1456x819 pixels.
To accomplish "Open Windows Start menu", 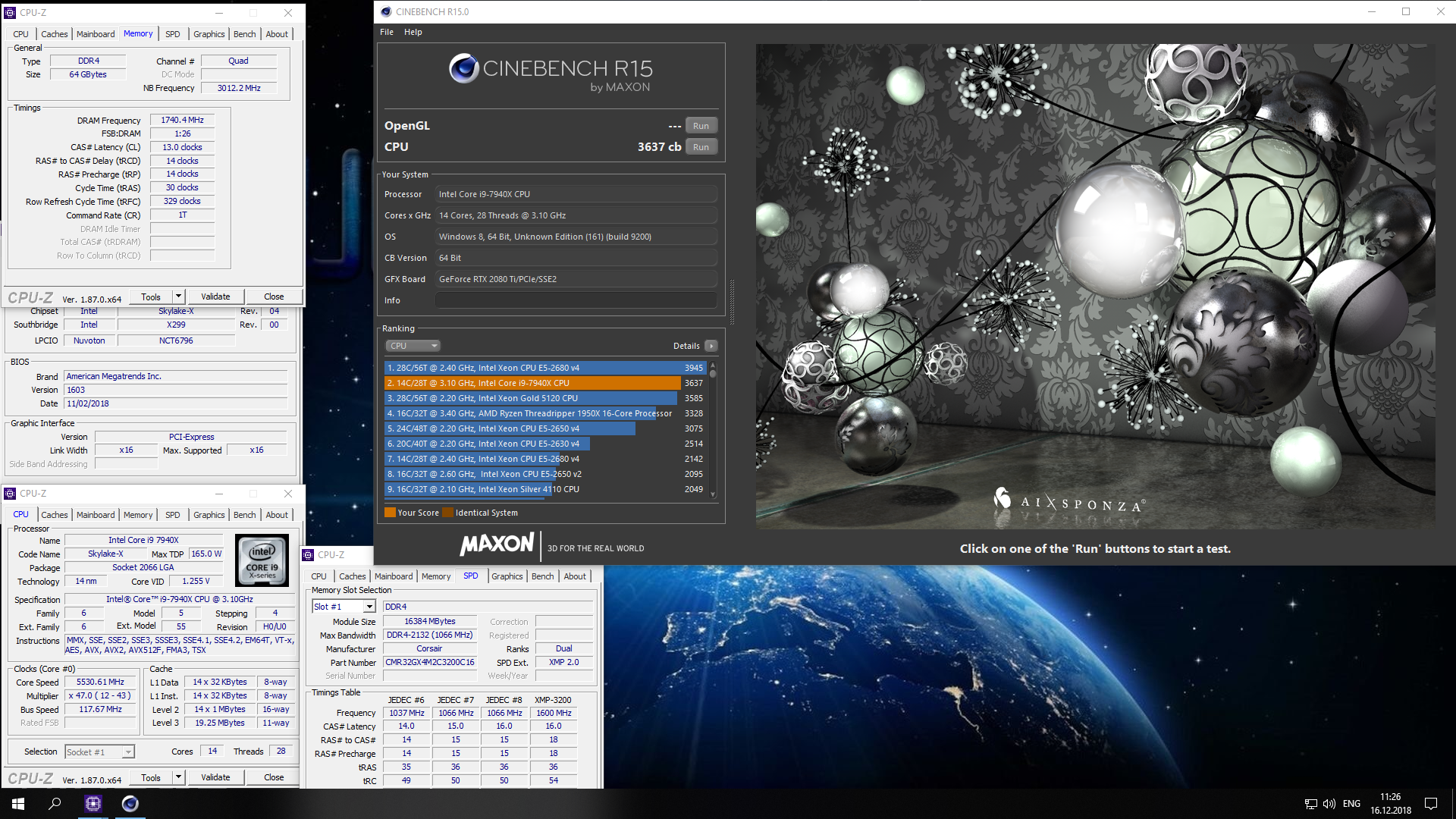I will [x=18, y=804].
